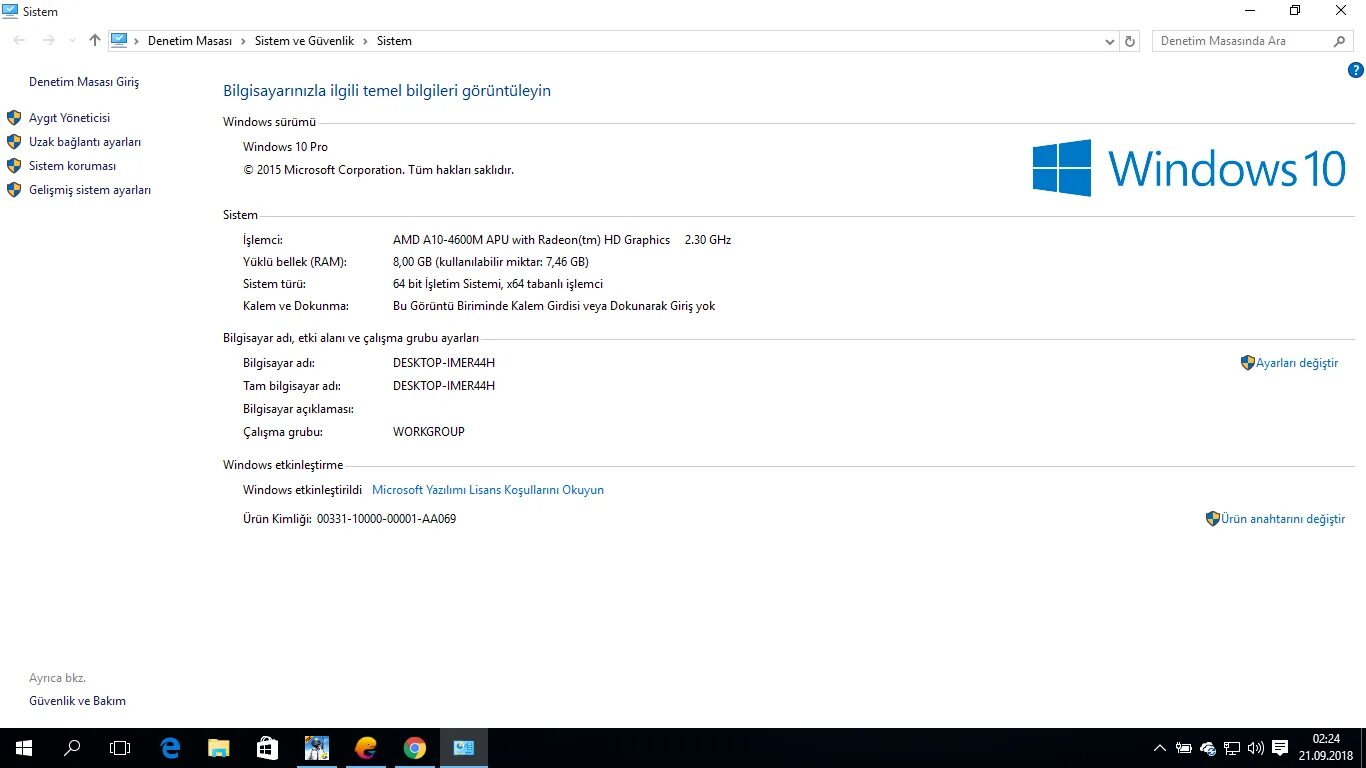Viewport: 1366px width, 768px height.
Task: Expand chevron after Denetim Masası breadcrumb
Action: (243, 41)
